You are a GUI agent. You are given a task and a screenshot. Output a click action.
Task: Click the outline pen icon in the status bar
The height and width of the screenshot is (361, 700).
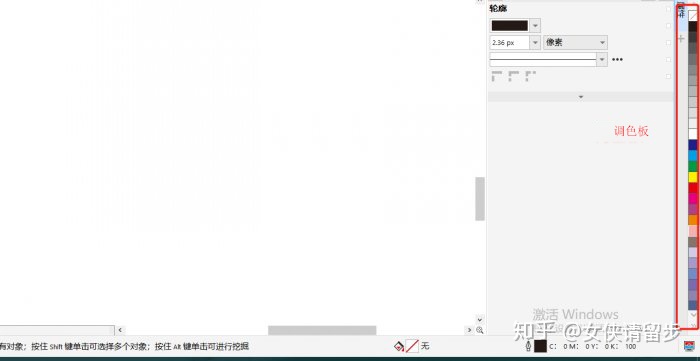tap(529, 346)
